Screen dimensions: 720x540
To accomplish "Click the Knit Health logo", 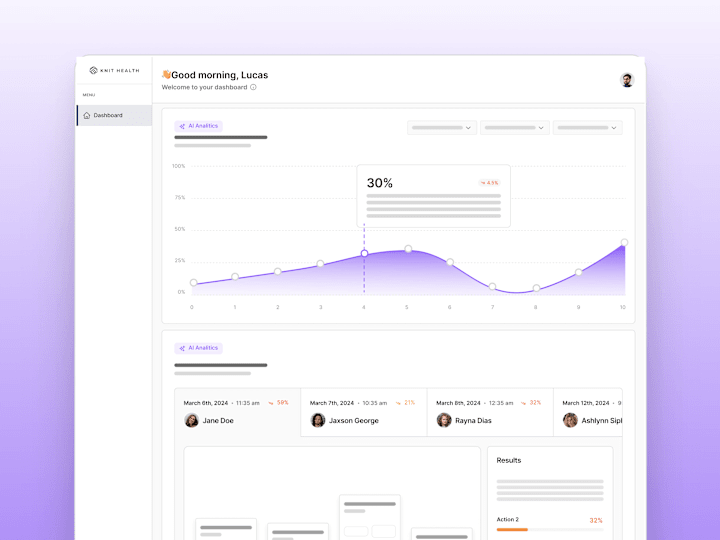I will pyautogui.click(x=114, y=70).
